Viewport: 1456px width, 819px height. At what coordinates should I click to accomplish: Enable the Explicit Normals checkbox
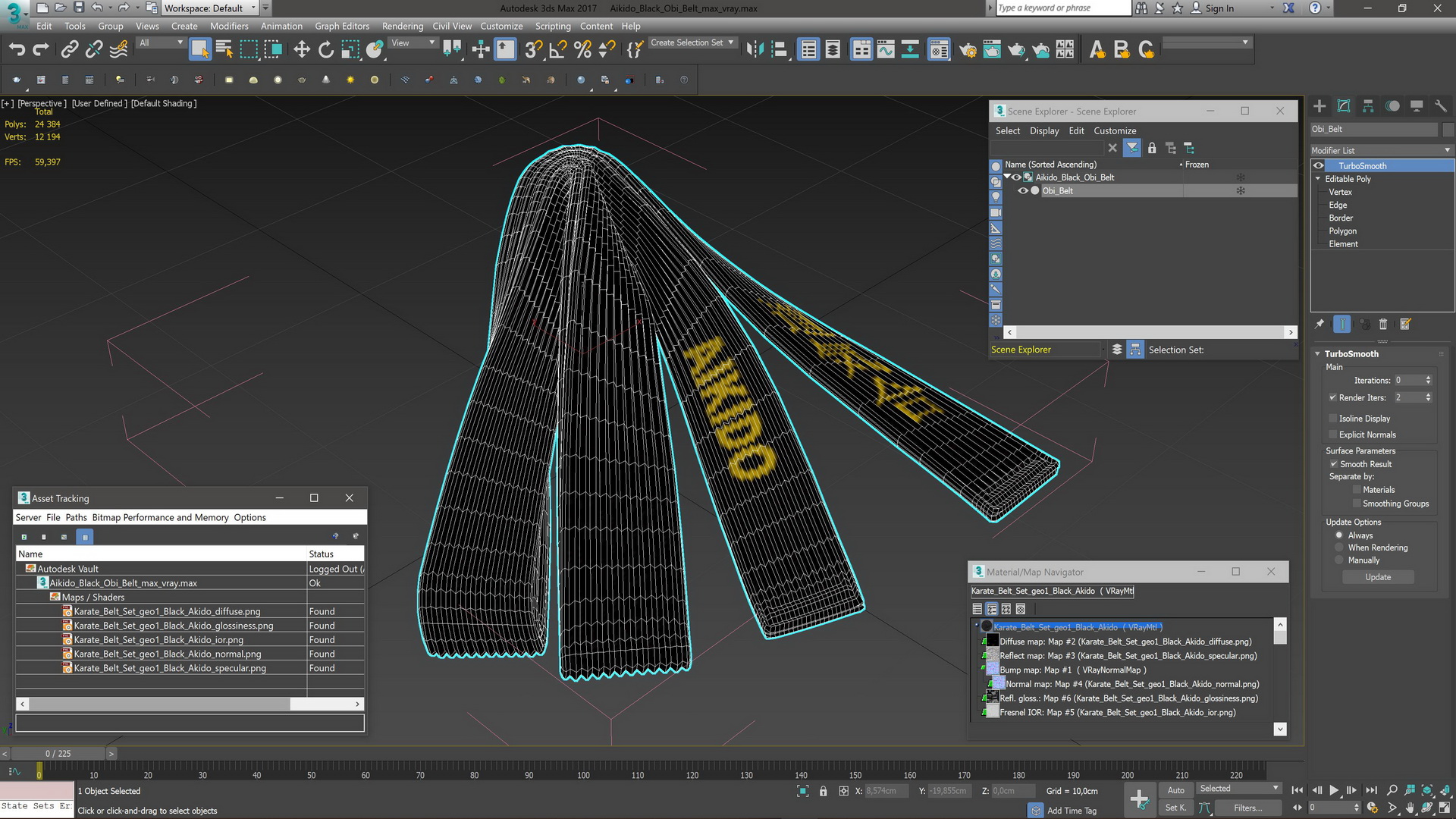pyautogui.click(x=1332, y=435)
